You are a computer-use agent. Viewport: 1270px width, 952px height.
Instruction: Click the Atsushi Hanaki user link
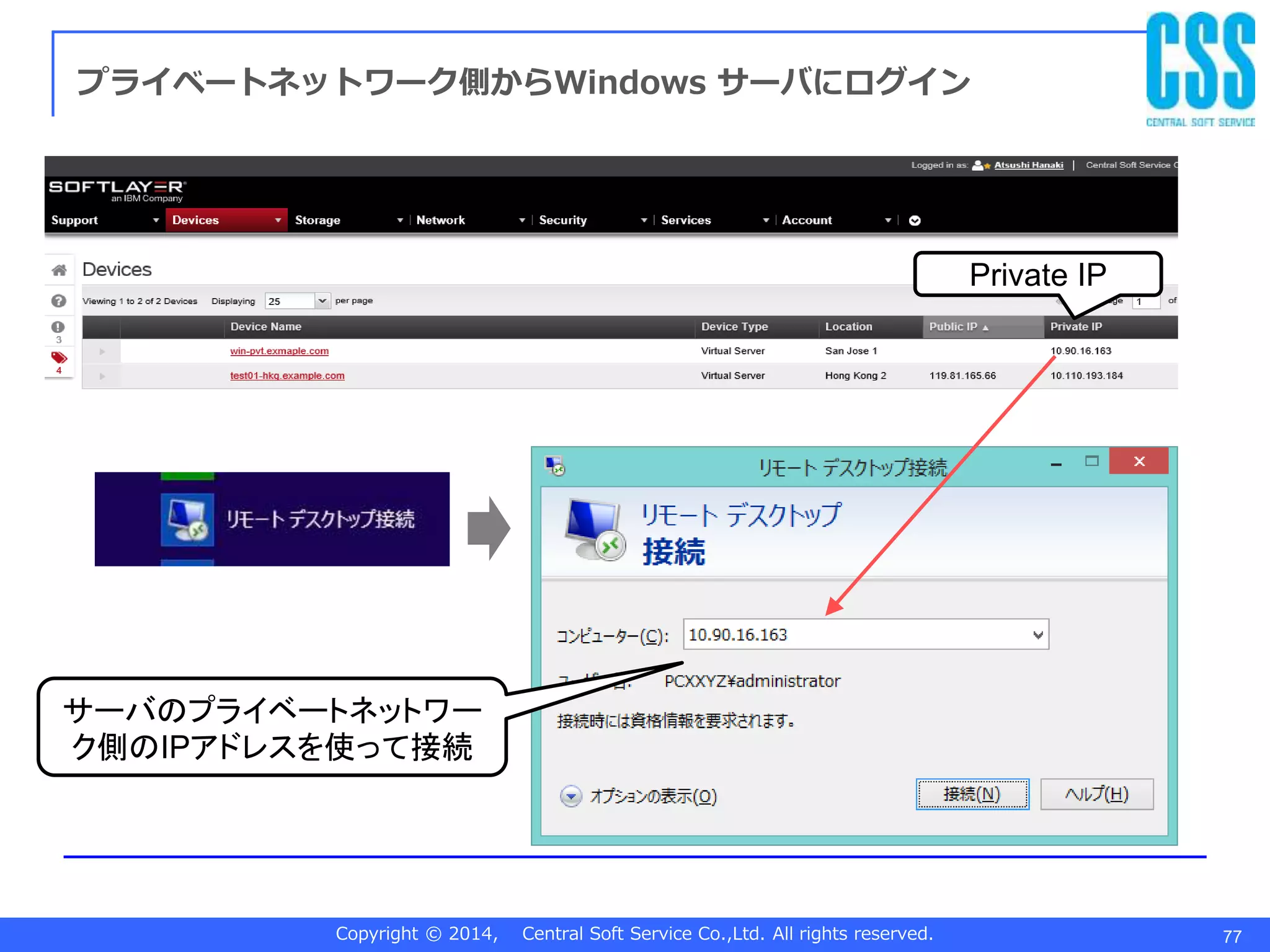[x=1029, y=165]
